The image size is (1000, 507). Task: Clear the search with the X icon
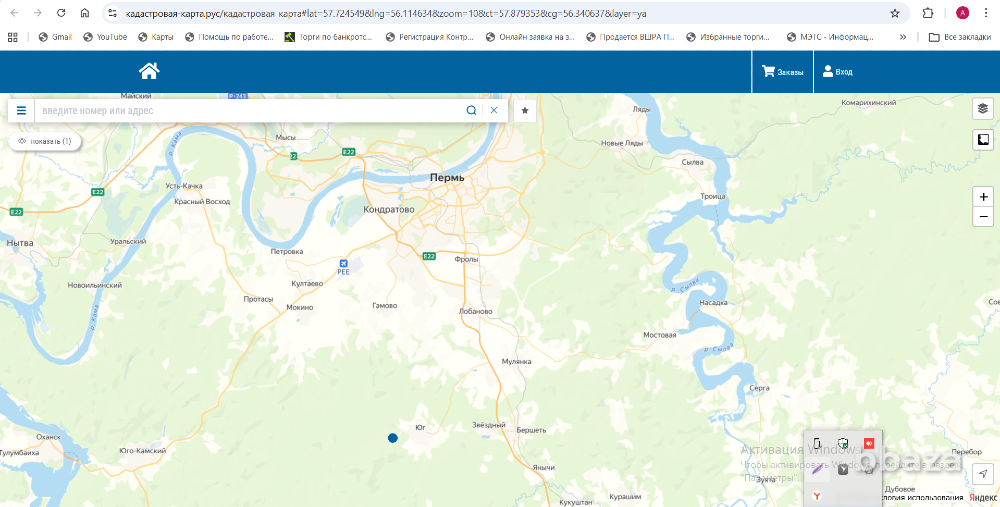(x=494, y=110)
